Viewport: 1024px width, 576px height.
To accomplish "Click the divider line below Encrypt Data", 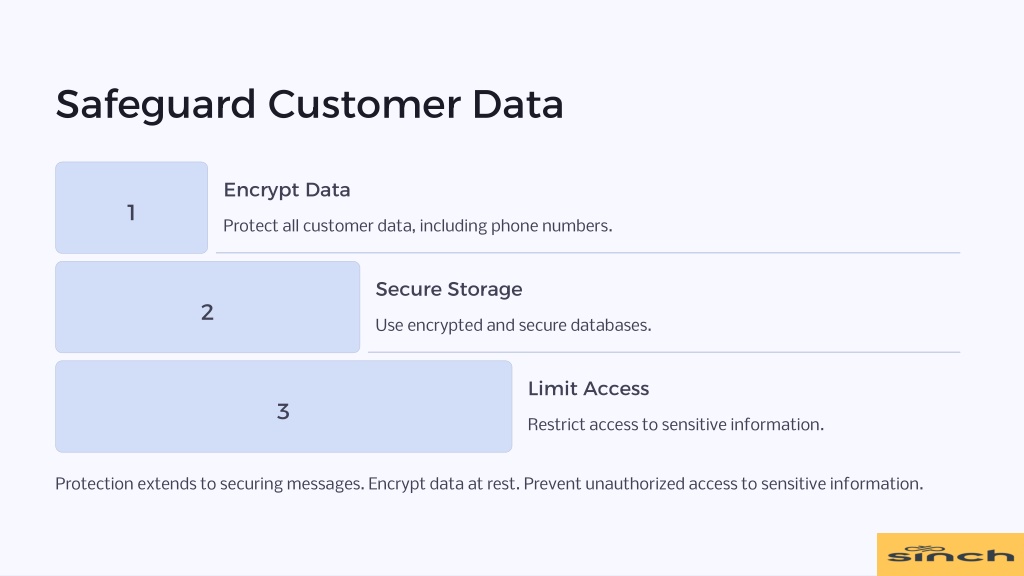I will [588, 252].
